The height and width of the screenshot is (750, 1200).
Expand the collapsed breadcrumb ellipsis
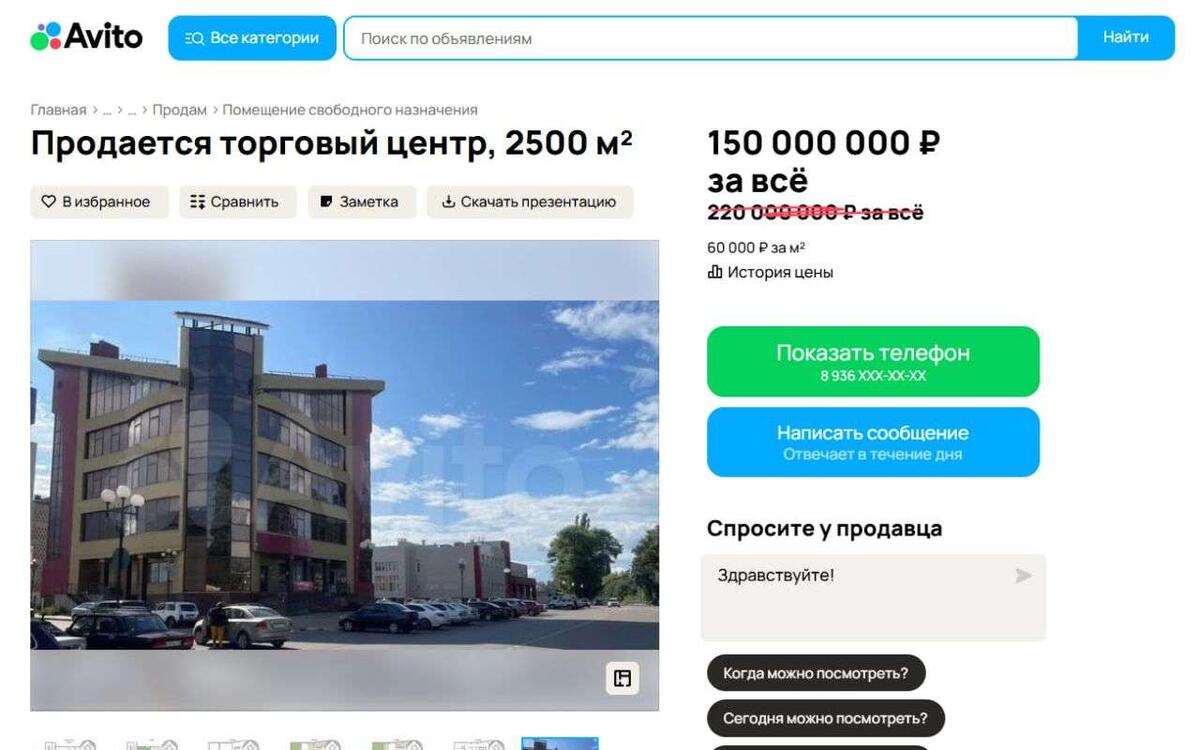(x=107, y=110)
